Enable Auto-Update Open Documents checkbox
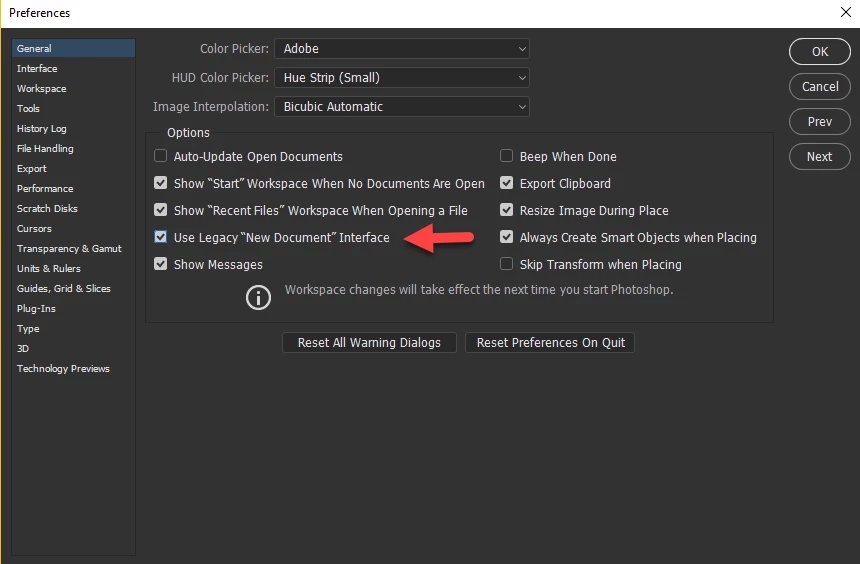 (x=161, y=156)
